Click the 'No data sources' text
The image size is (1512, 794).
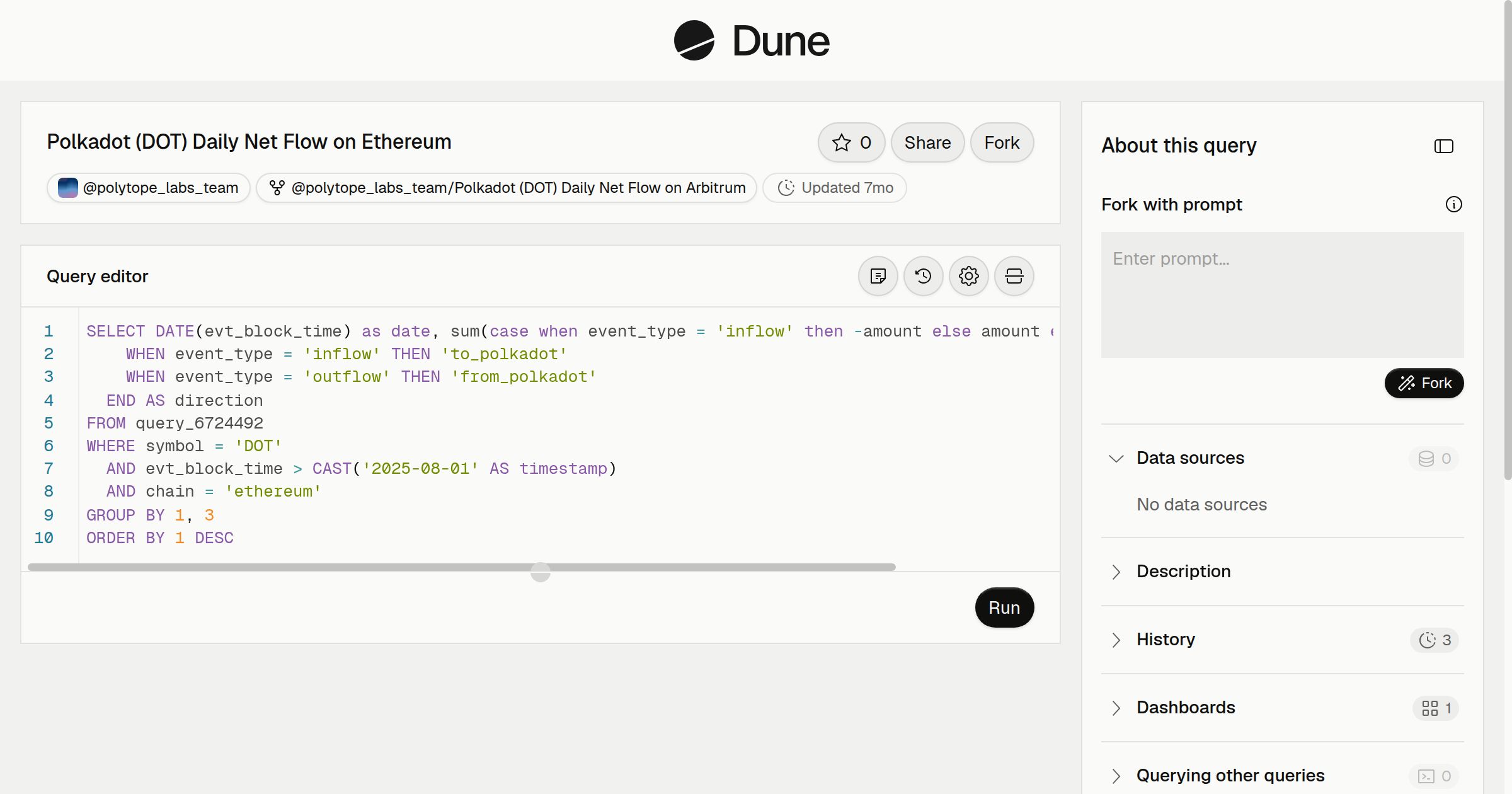point(1201,505)
